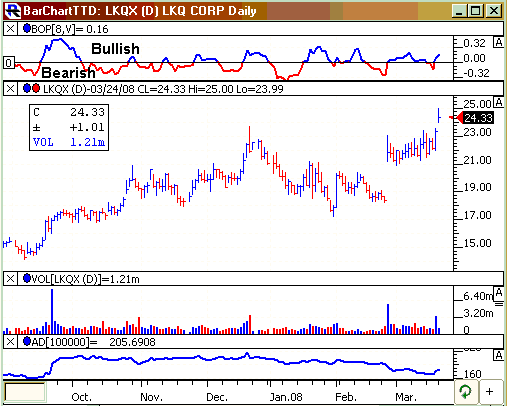
Task: Click the -0.32 value on BOP scale
Action: pos(476,73)
